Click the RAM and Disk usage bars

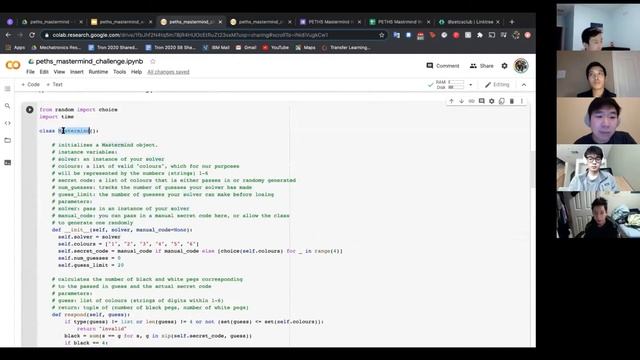[x=450, y=85]
